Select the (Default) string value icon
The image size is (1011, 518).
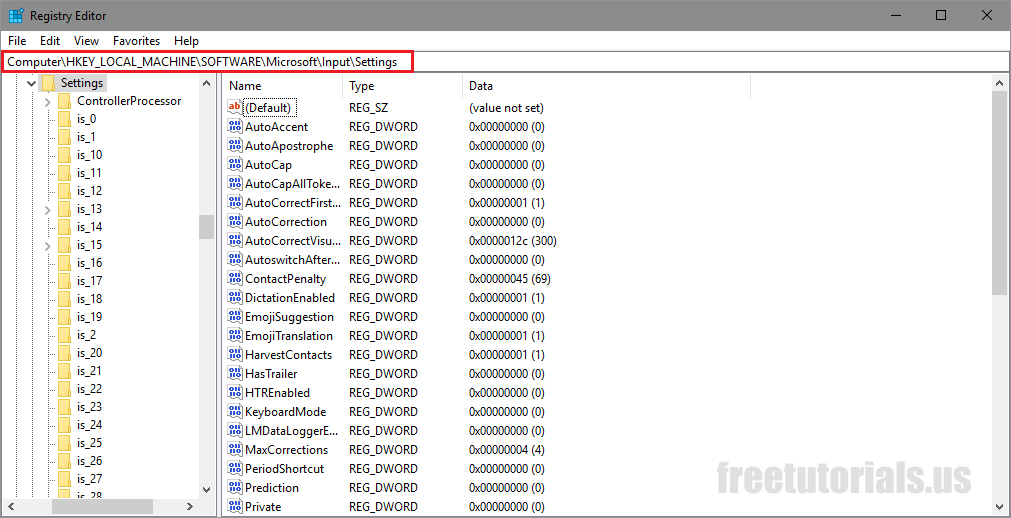(x=235, y=108)
